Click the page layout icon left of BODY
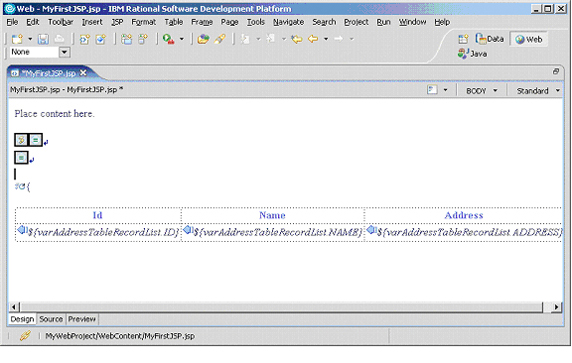This screenshot has width=572, height=363. click(x=432, y=90)
